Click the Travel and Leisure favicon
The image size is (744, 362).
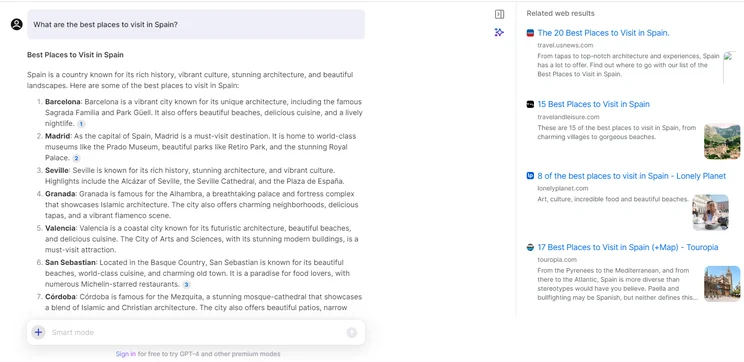pyautogui.click(x=530, y=104)
